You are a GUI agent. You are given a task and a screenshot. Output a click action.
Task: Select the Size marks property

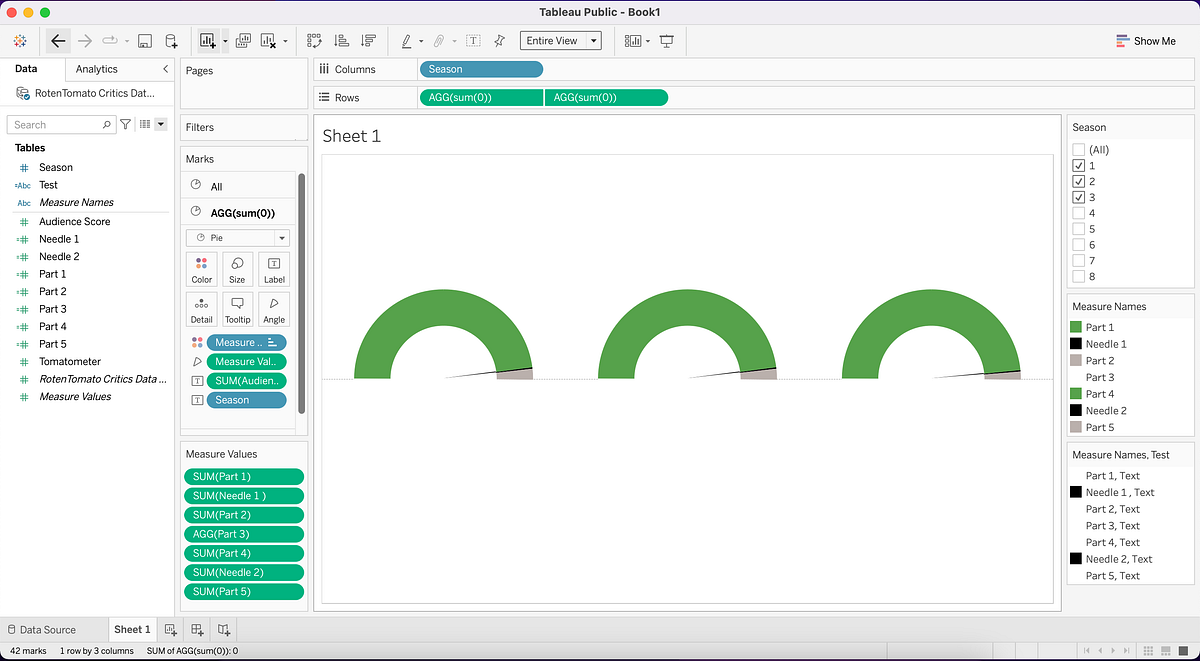point(237,269)
